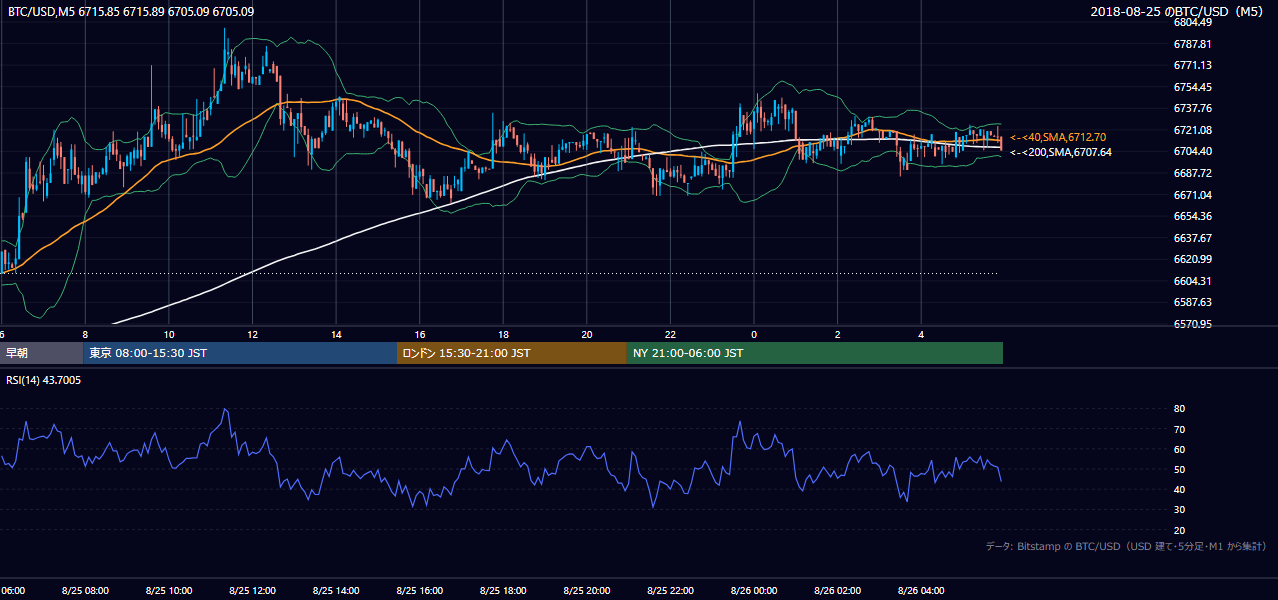Click the bottom date label 8/25 12:00
This screenshot has width=1278, height=600.
click(x=252, y=591)
